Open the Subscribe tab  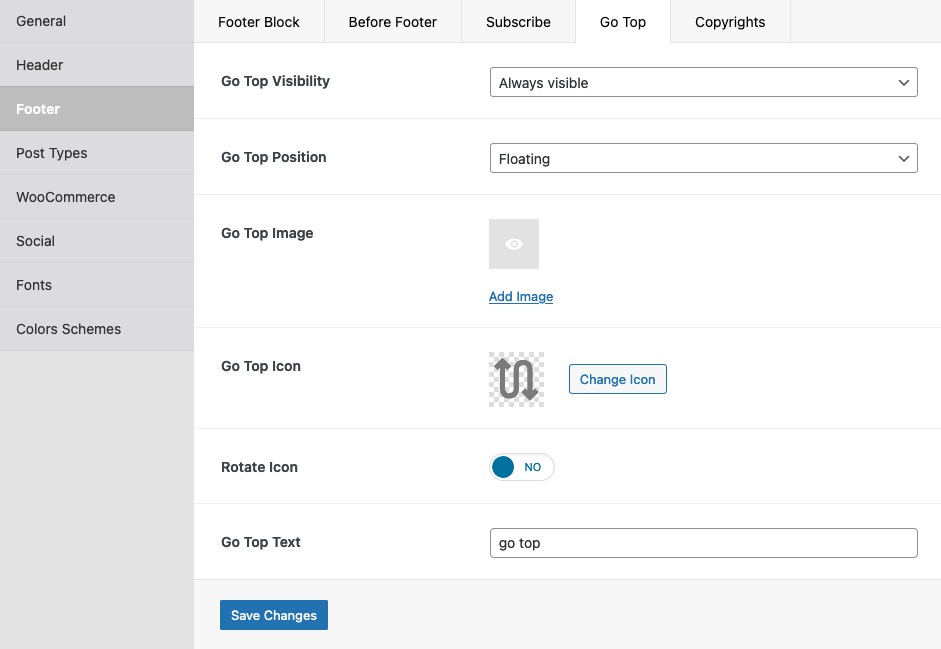[x=518, y=22]
